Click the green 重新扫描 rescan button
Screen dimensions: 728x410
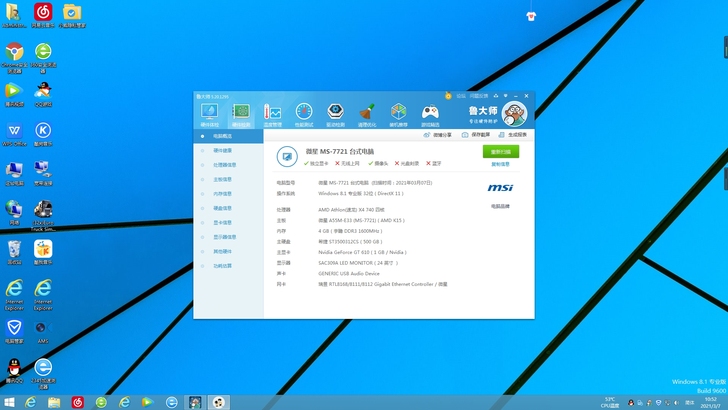(x=501, y=152)
